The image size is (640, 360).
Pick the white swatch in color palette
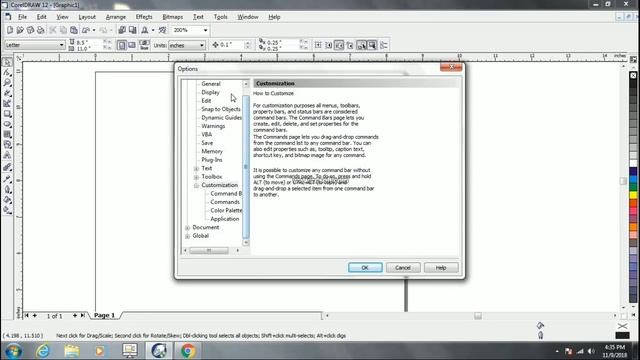coord(633,164)
